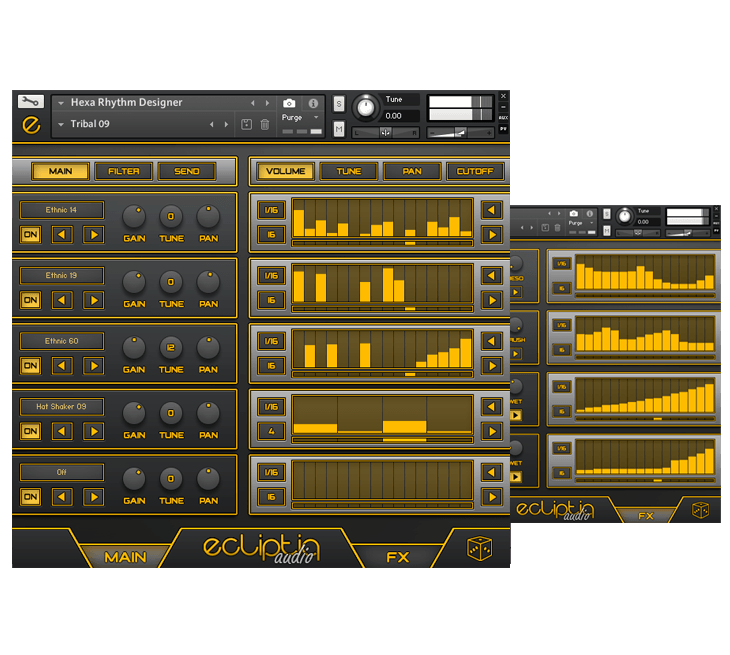The height and width of the screenshot is (655, 730).
Task: Click the snapshot camera icon
Action: 289,103
